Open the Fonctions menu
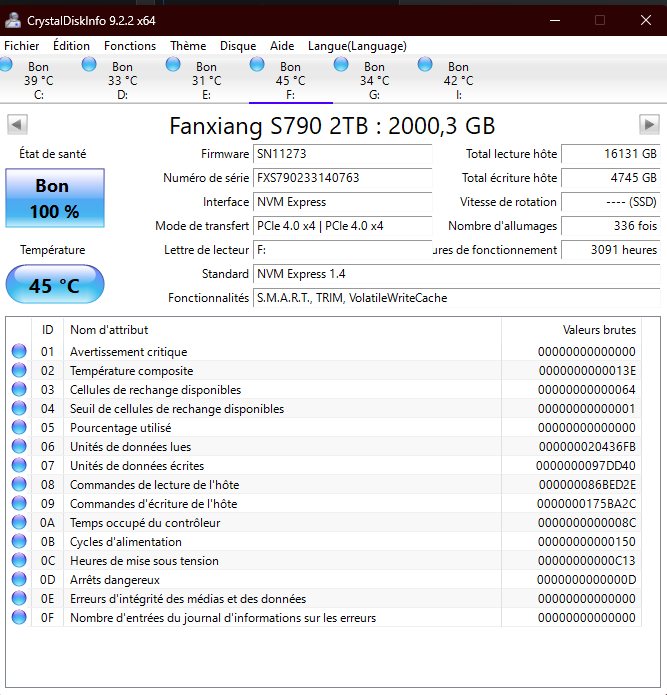 point(130,46)
